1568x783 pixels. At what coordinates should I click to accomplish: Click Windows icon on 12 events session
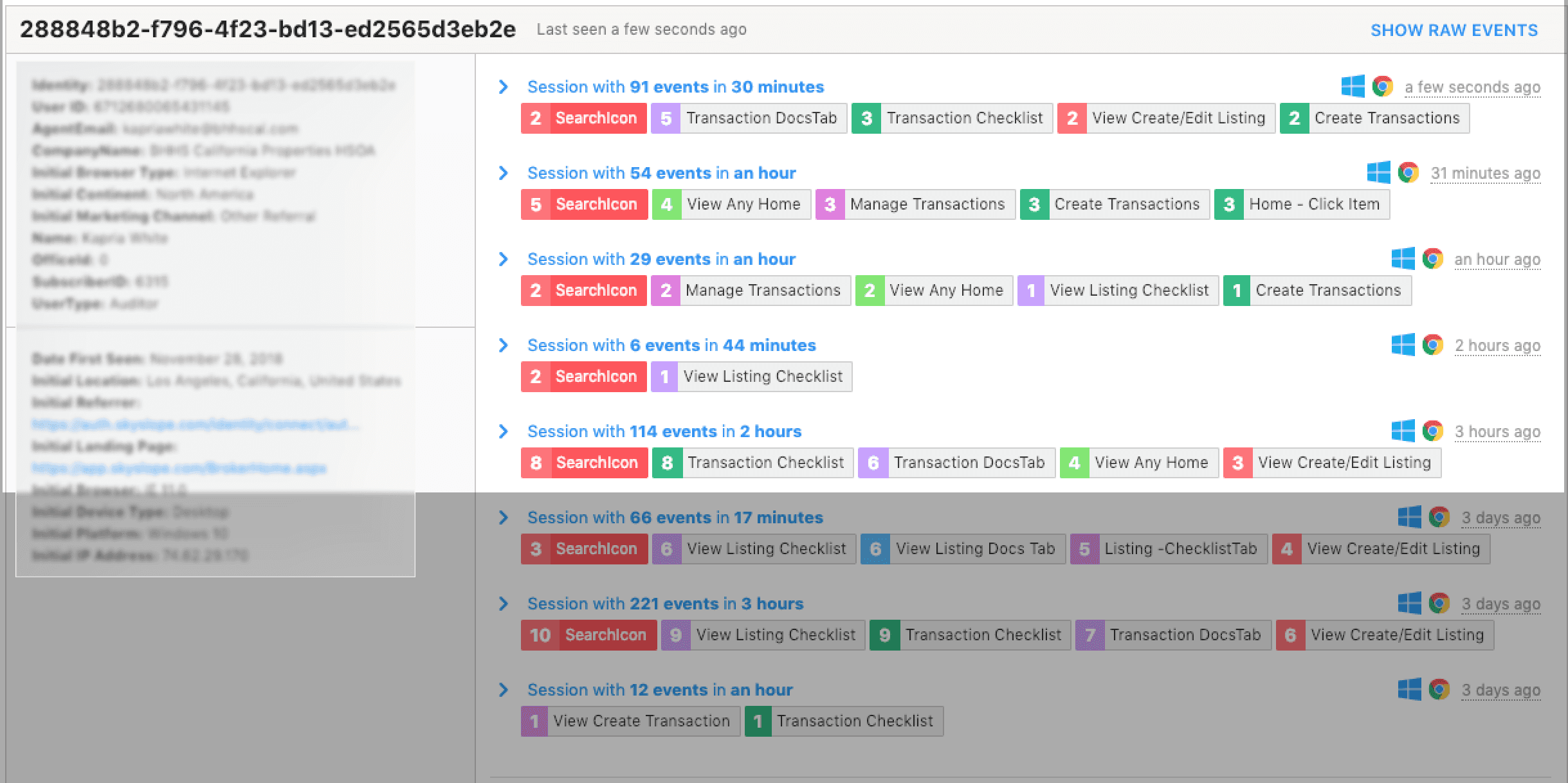[1409, 689]
